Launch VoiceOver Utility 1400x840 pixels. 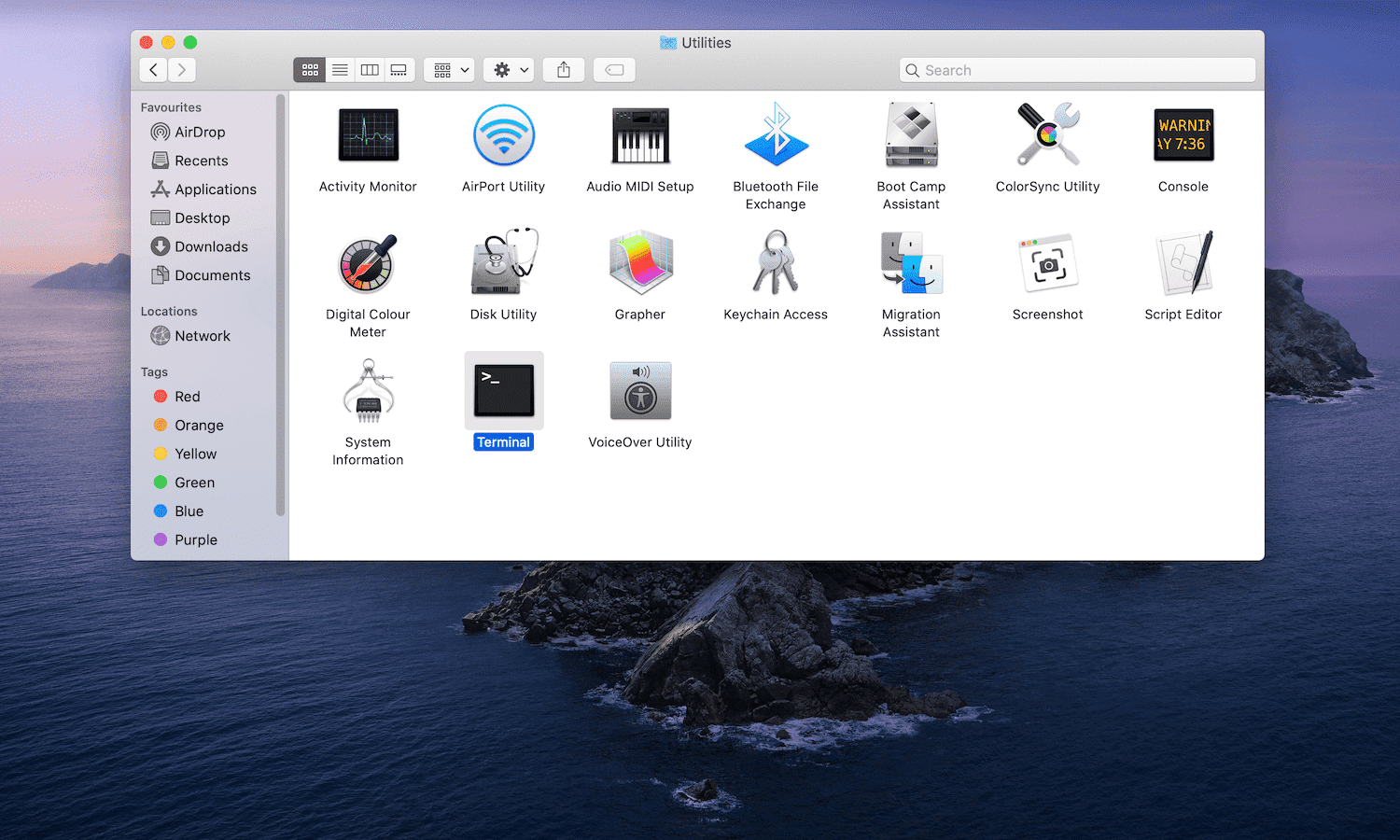click(x=639, y=390)
